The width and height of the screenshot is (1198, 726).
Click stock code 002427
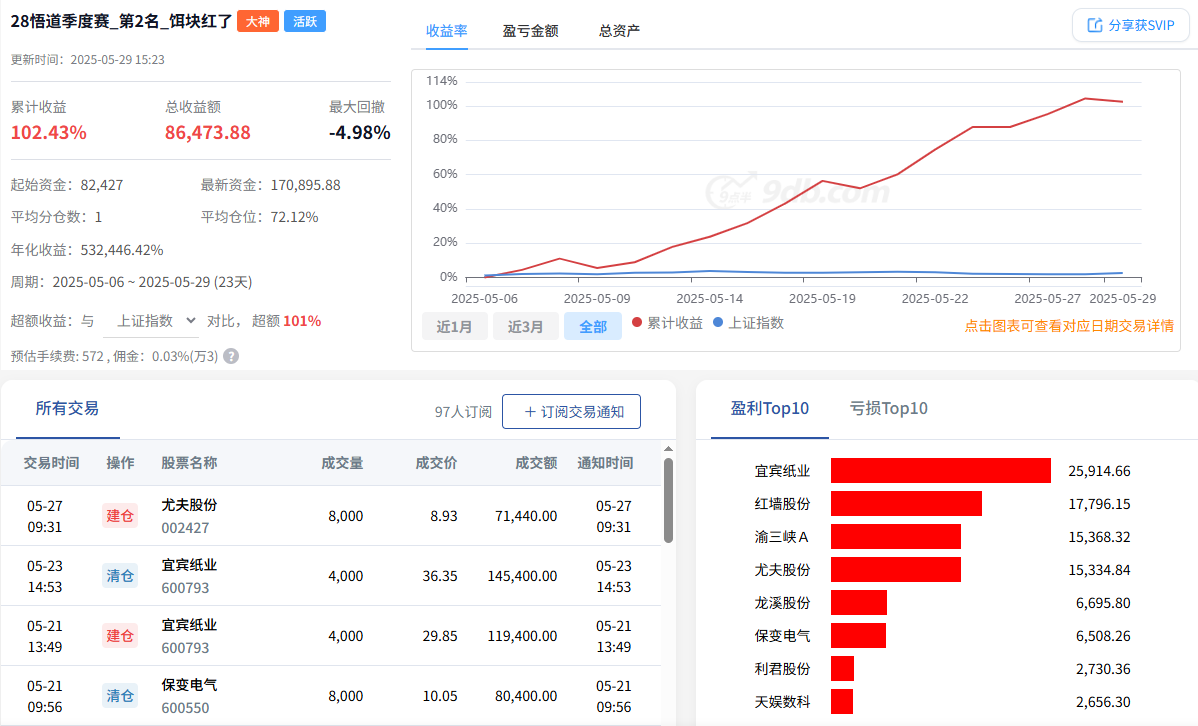185,528
